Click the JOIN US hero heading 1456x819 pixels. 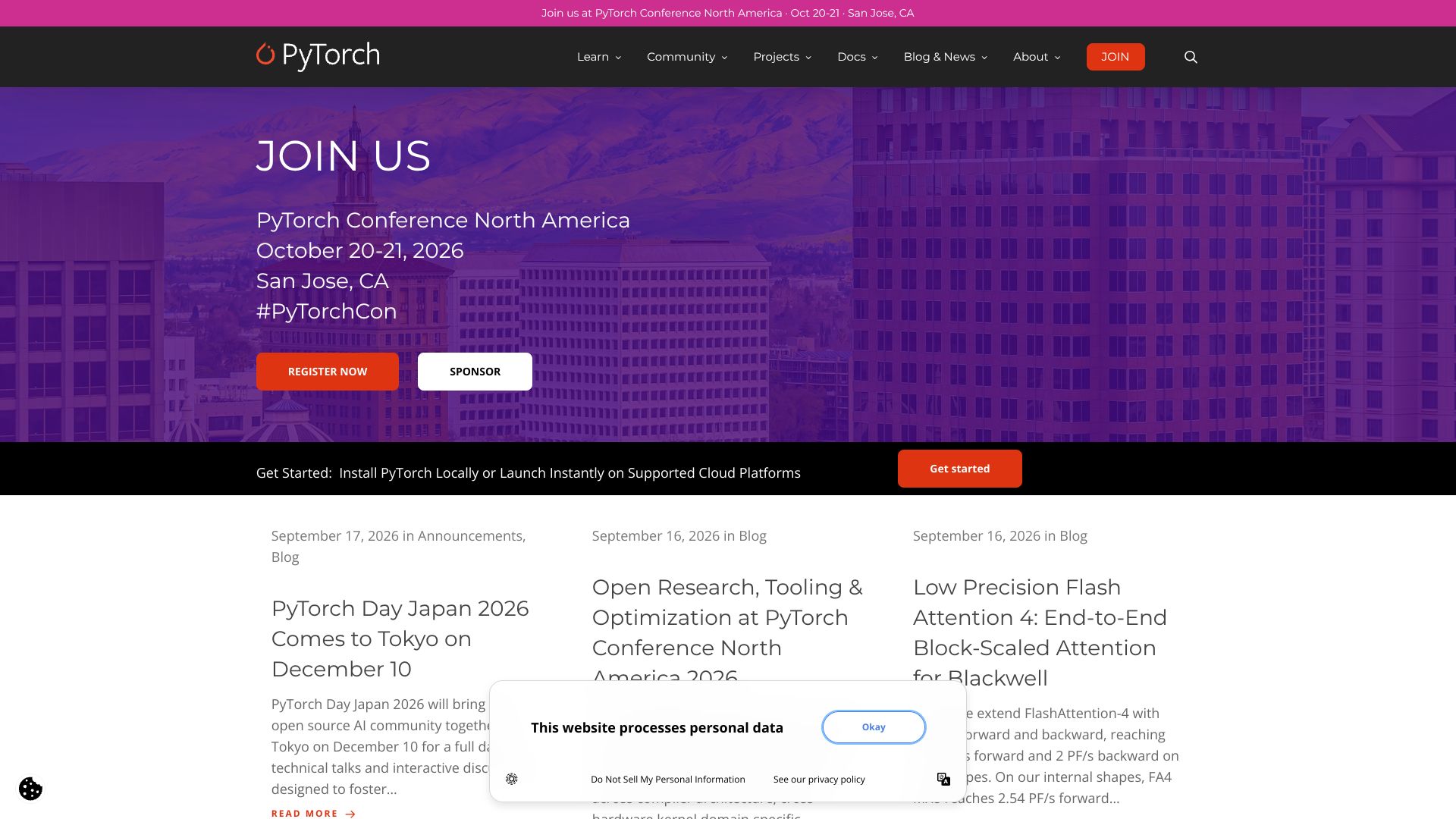pyautogui.click(x=344, y=155)
